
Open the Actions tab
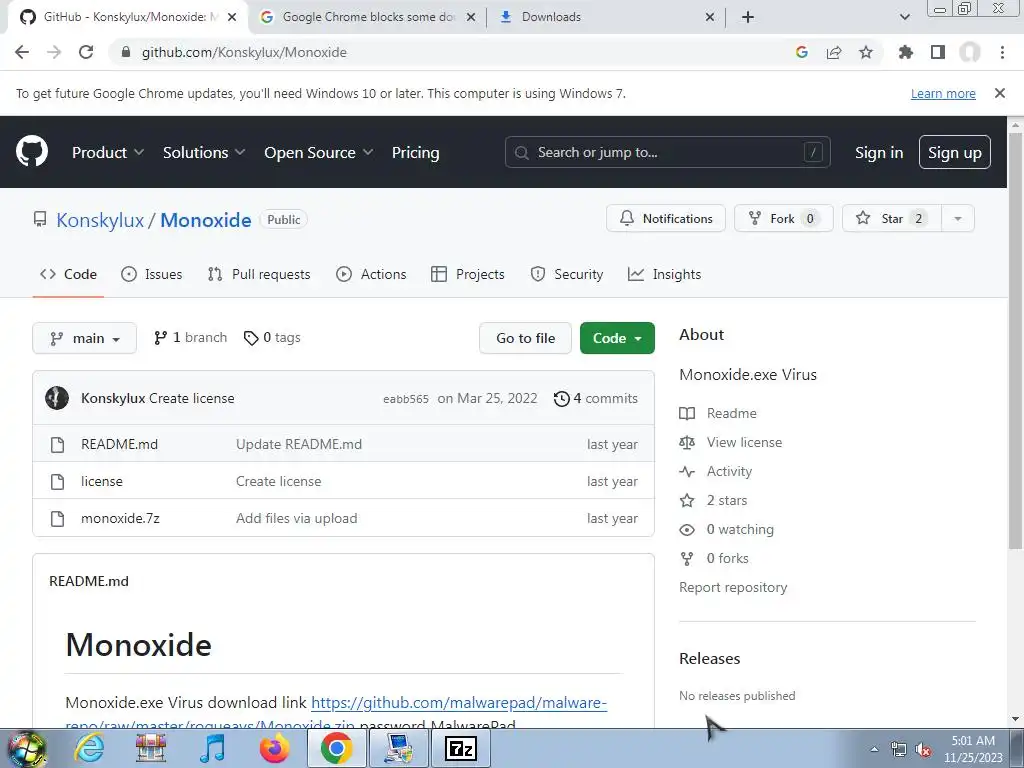pos(371,274)
